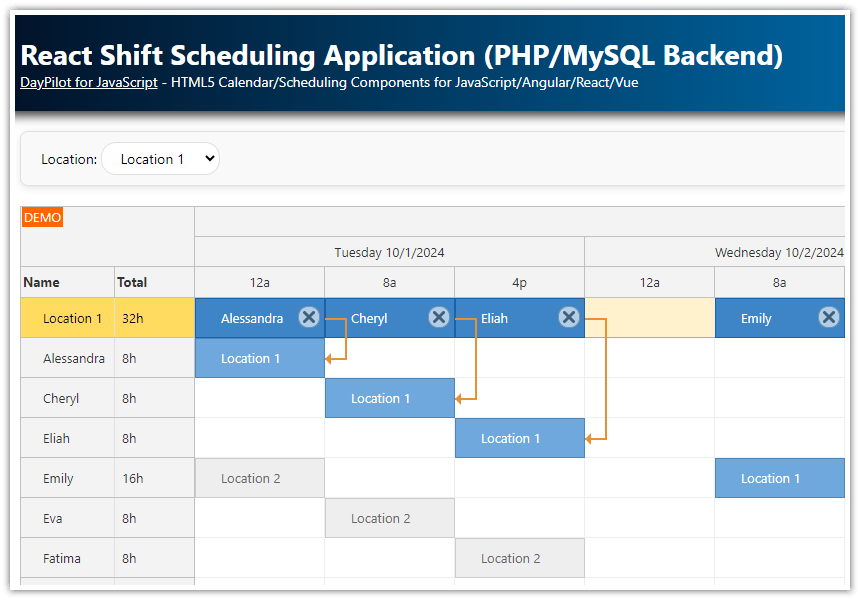
Task: Select Eva's Location 2 shift
Action: [389, 517]
